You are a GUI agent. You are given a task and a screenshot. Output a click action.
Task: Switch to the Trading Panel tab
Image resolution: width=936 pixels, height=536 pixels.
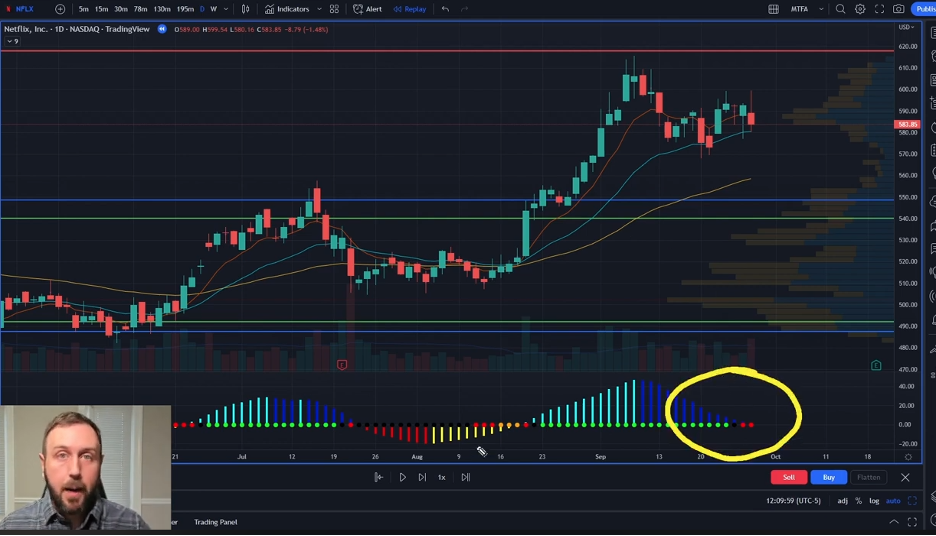216,522
